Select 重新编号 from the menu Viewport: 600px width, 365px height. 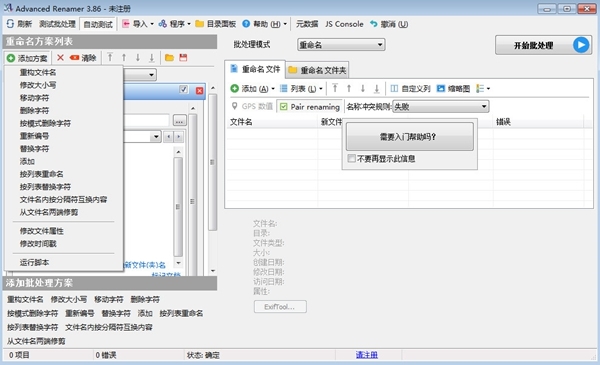pyautogui.click(x=64, y=136)
